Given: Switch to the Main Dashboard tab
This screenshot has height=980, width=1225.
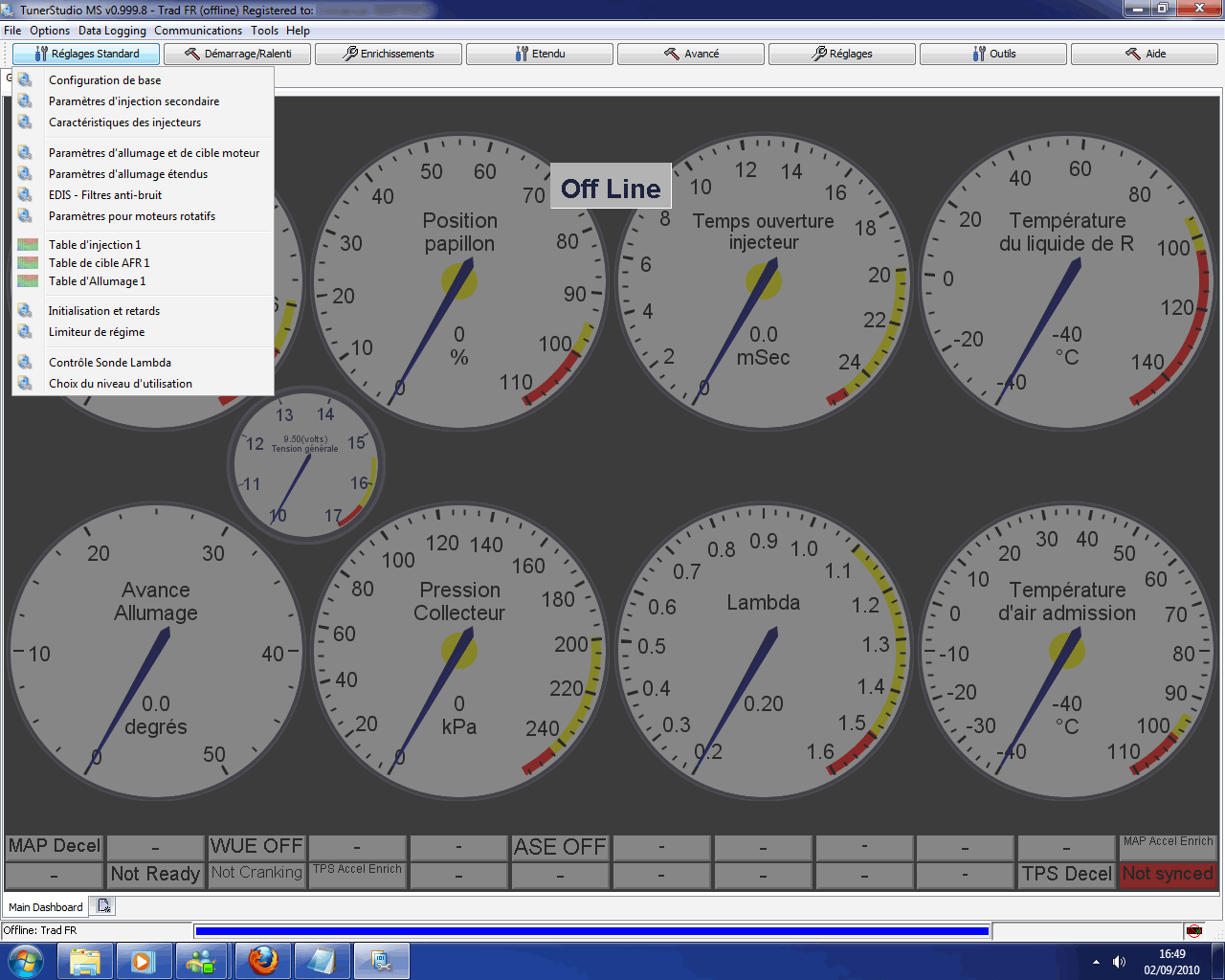Looking at the screenshot, I should 45,906.
